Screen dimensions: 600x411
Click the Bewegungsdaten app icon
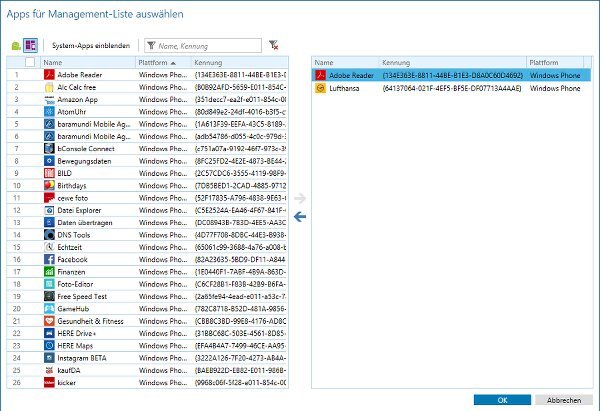coord(49,161)
